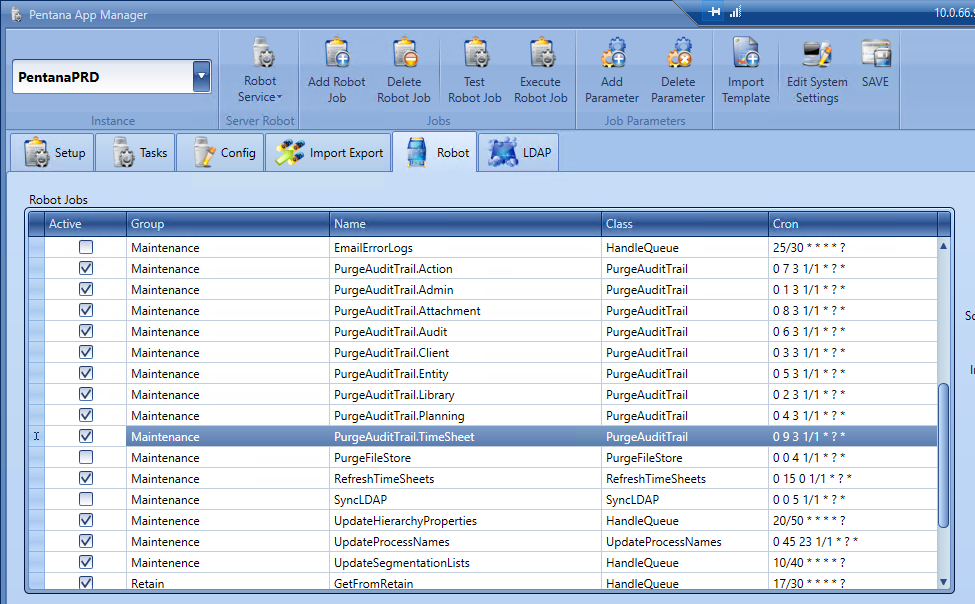Enable the SyncLDAP job checkbox
Screen dimensions: 975x604
coord(86,499)
